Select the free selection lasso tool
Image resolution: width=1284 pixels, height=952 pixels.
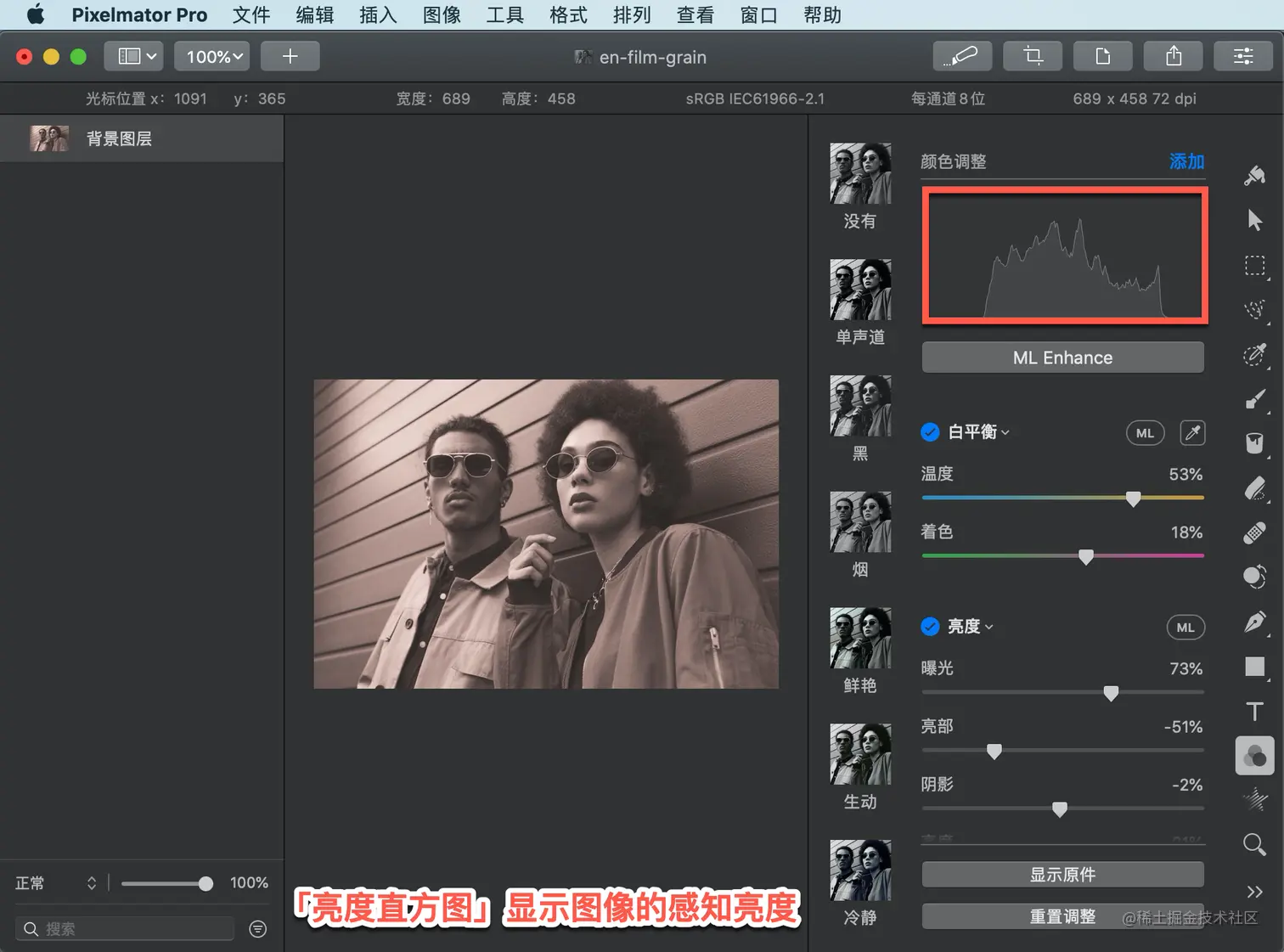1254,309
